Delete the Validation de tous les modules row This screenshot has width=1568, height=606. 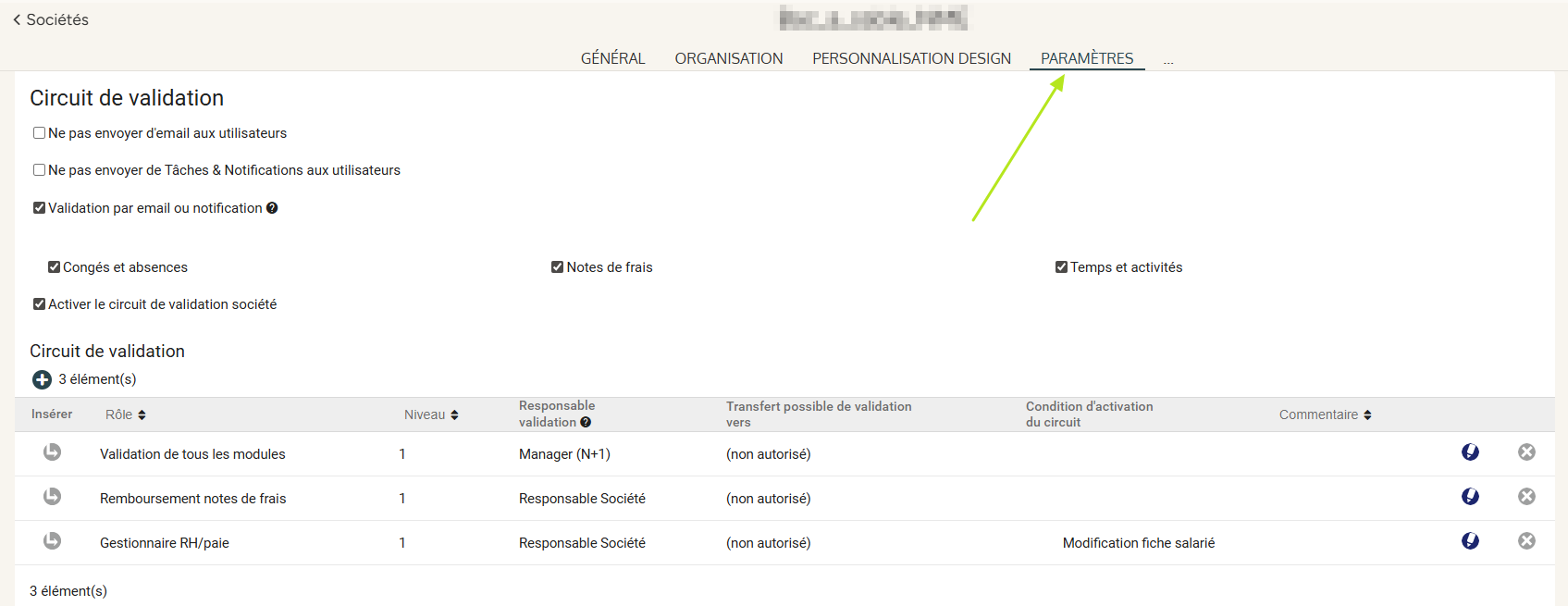coord(1526,452)
